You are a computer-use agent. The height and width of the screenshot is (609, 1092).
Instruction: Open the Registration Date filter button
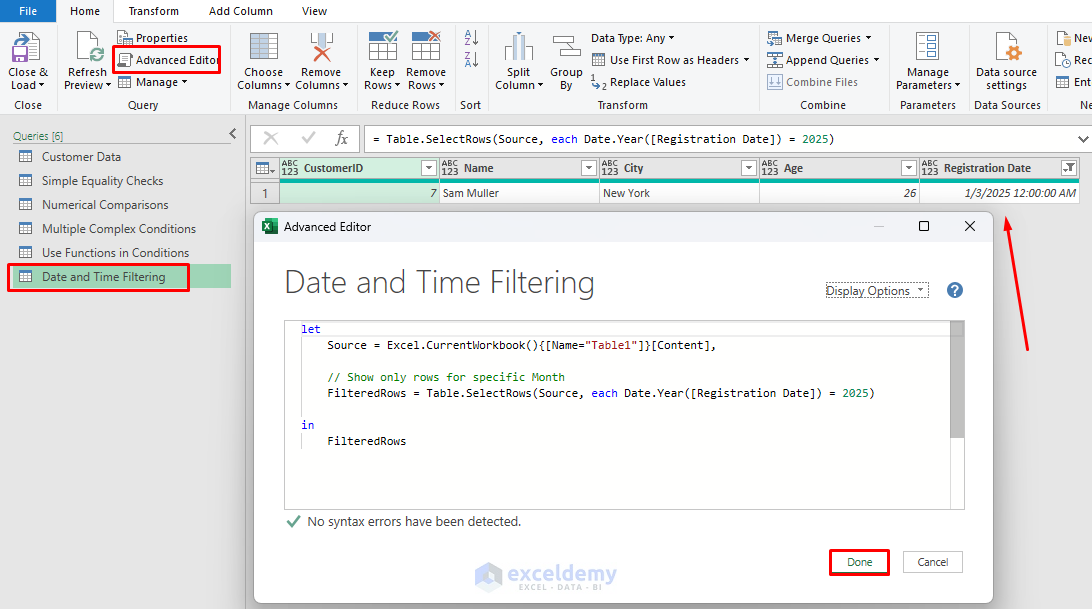(1068, 168)
